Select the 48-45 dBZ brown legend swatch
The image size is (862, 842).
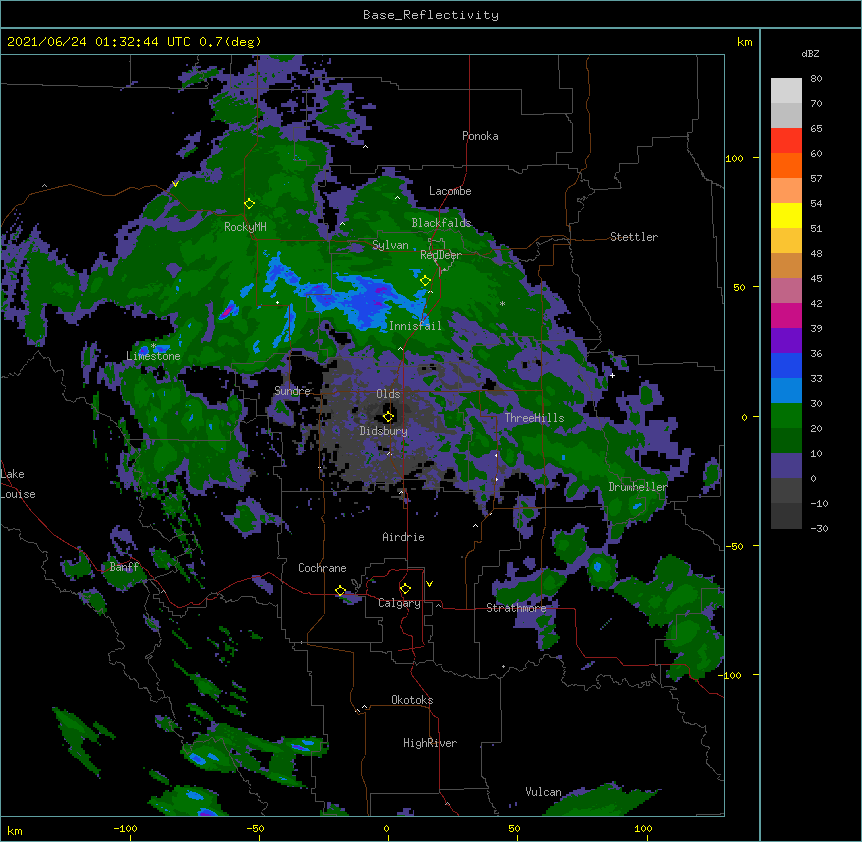point(786,265)
